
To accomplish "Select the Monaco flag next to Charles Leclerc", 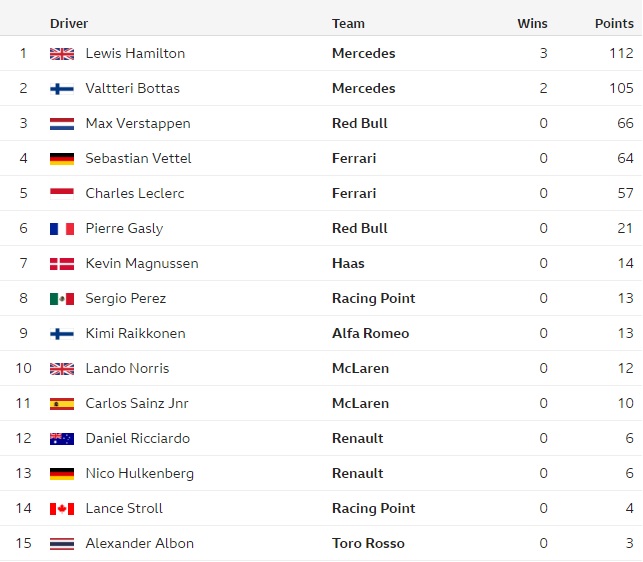I will click(62, 194).
